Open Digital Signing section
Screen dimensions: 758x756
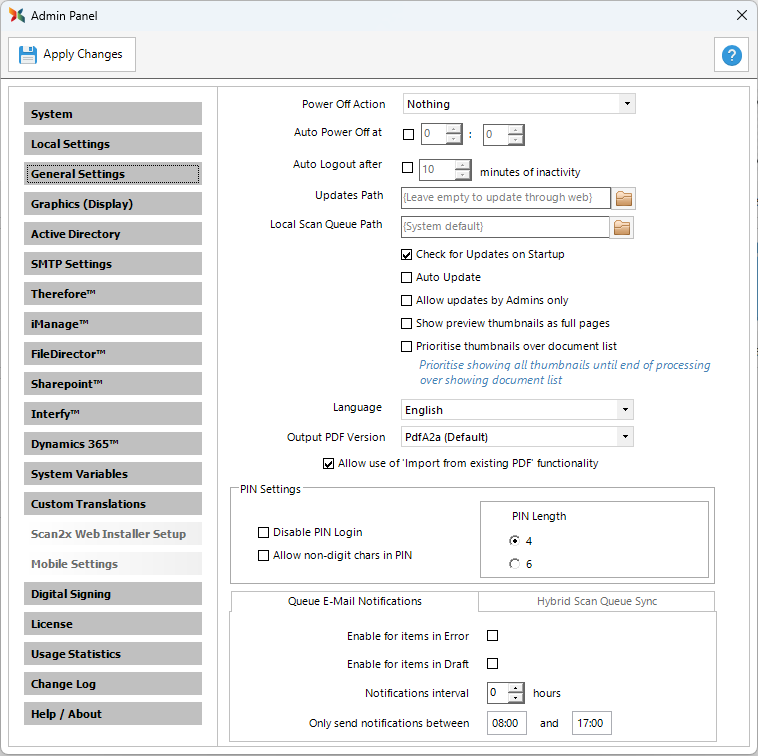(113, 593)
